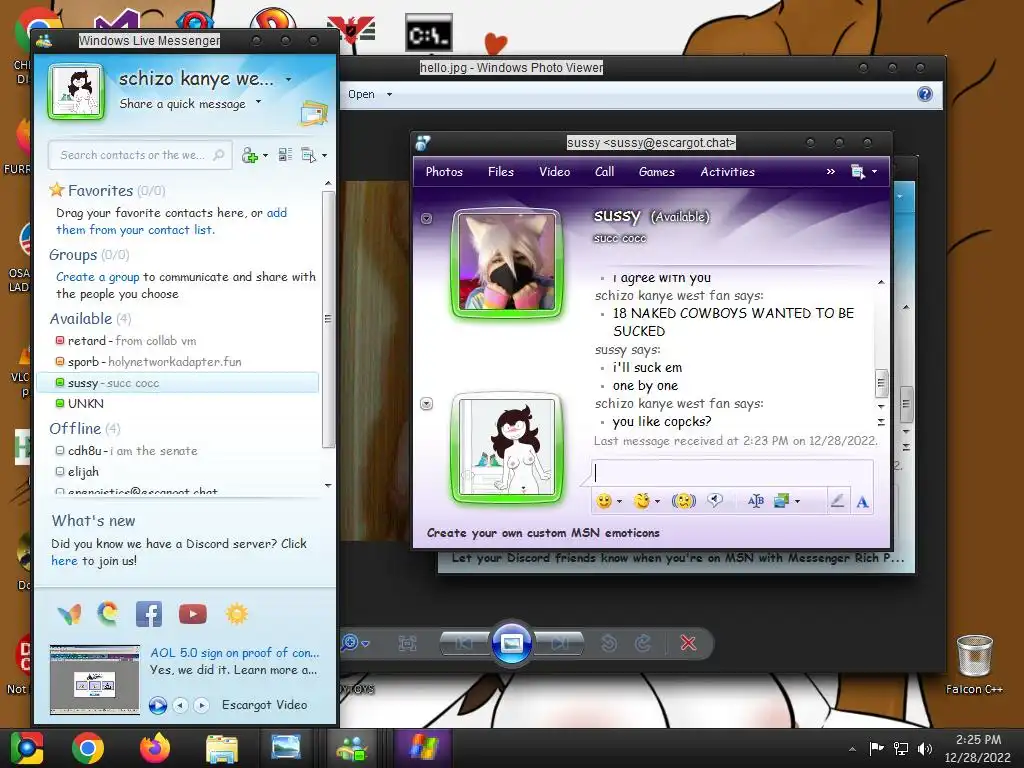This screenshot has width=1024, height=768.
Task: Open the YouTube icon in Messenger
Action: (x=193, y=614)
